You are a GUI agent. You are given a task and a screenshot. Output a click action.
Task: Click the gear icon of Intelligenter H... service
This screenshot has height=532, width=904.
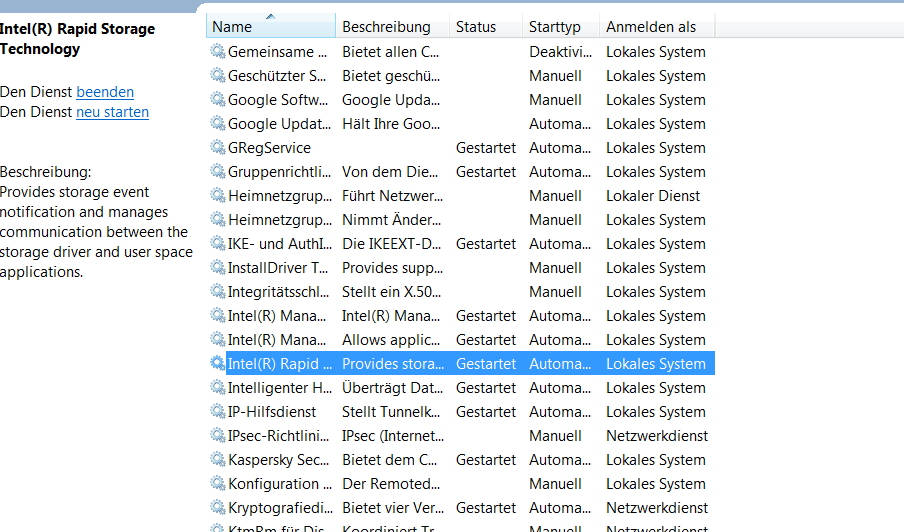(x=218, y=388)
